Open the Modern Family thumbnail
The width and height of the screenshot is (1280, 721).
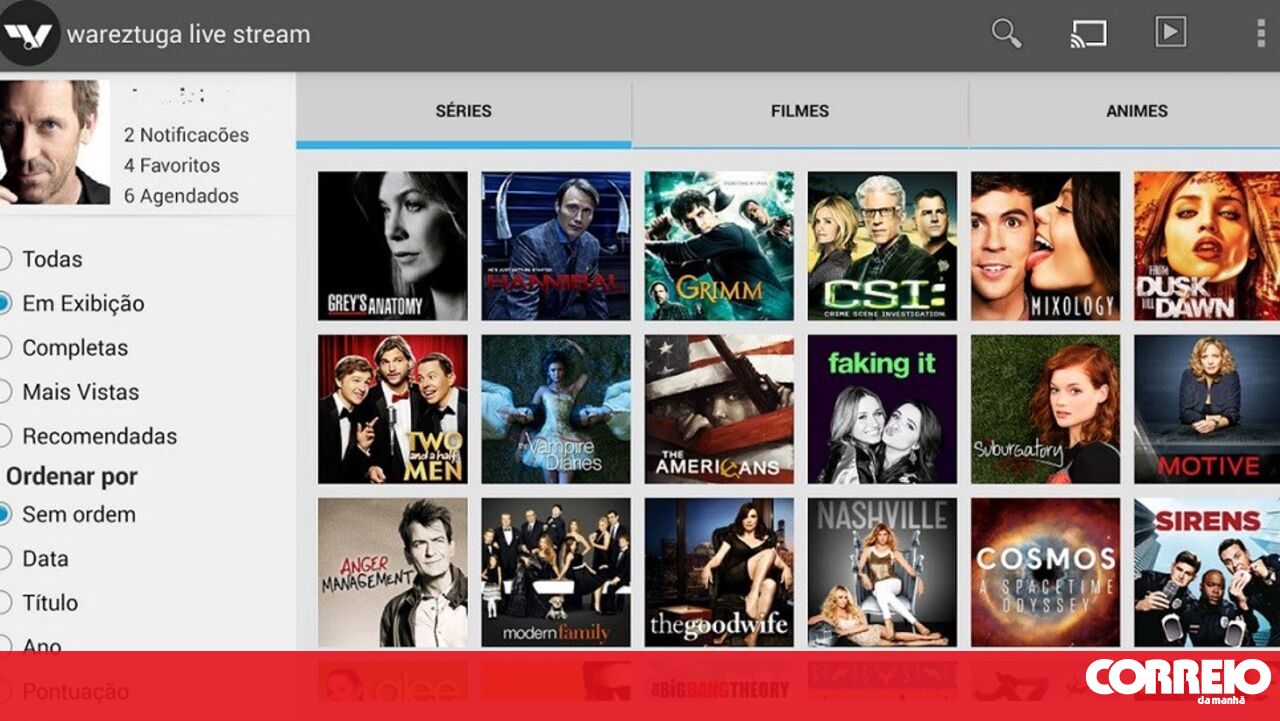pyautogui.click(x=556, y=572)
